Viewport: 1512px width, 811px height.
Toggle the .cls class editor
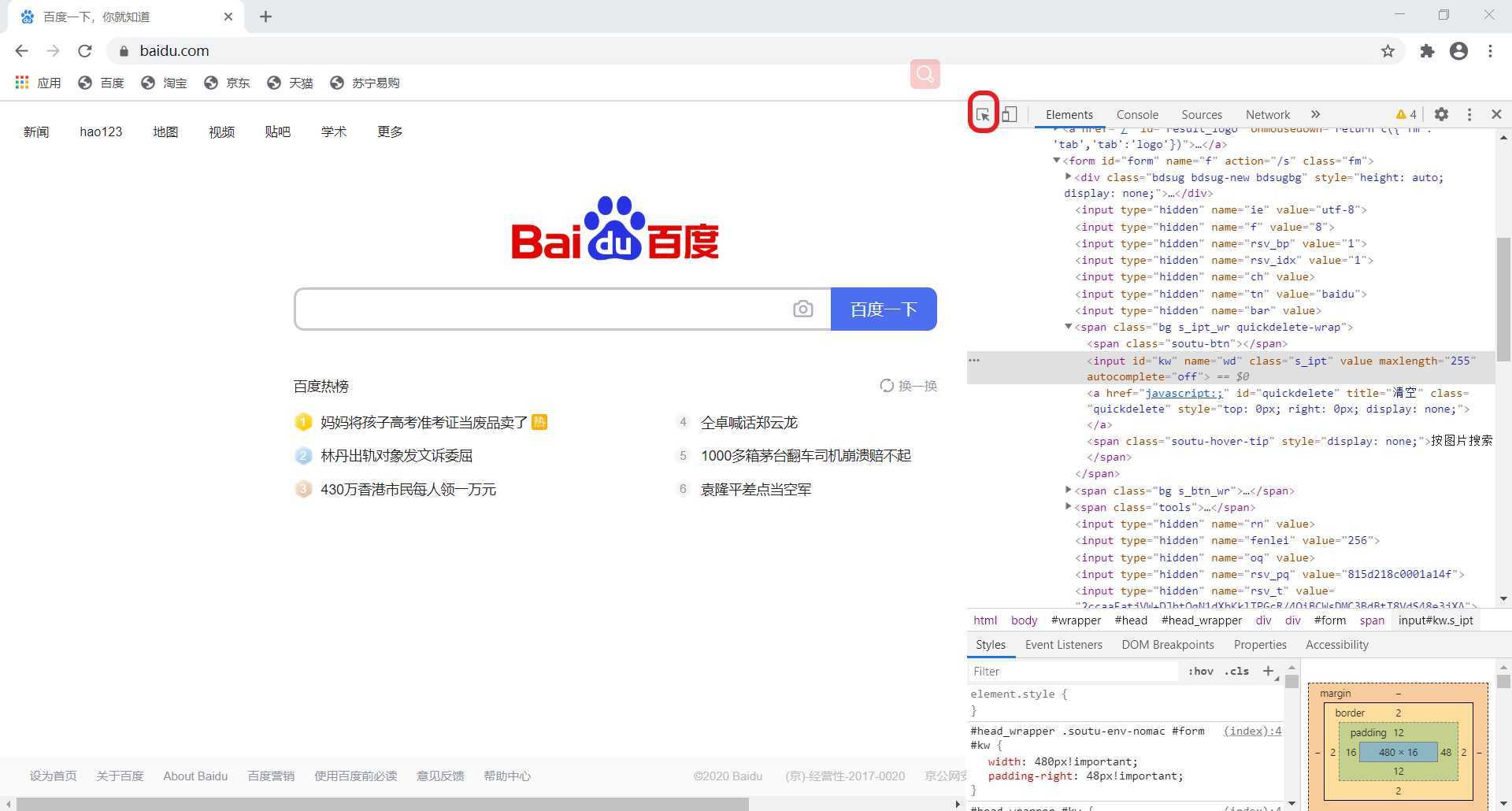(x=1236, y=672)
